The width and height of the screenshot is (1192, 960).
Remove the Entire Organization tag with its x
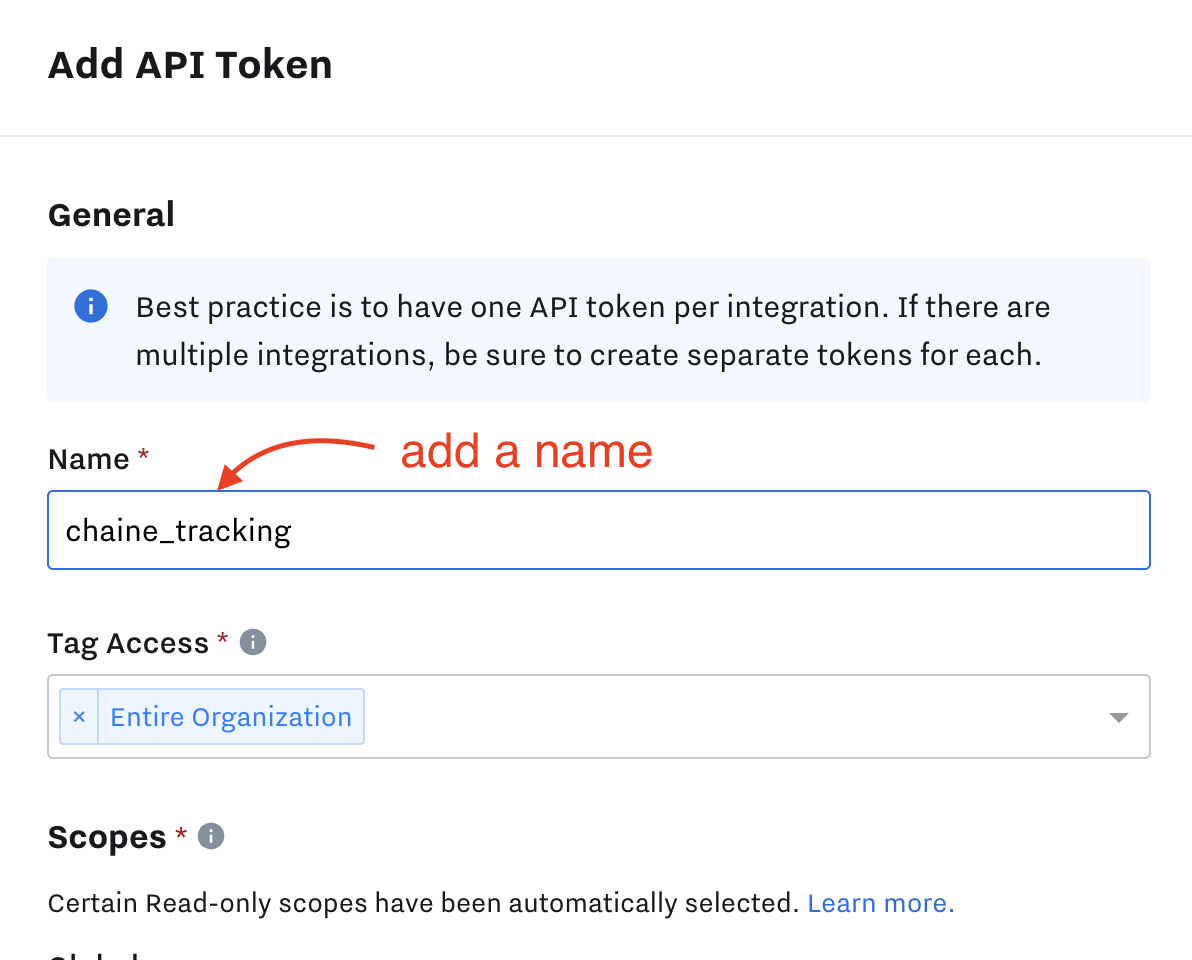point(79,717)
